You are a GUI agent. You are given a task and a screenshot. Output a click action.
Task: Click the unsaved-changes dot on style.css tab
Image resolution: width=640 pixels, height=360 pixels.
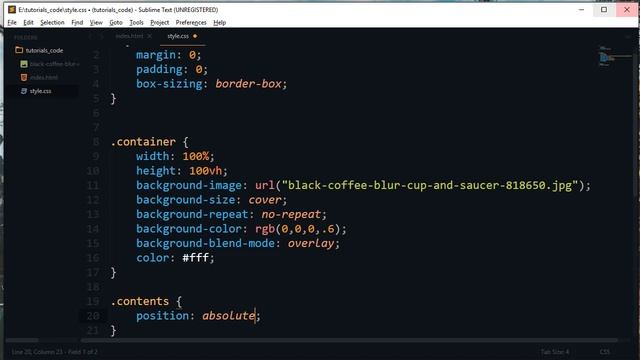[x=195, y=36]
